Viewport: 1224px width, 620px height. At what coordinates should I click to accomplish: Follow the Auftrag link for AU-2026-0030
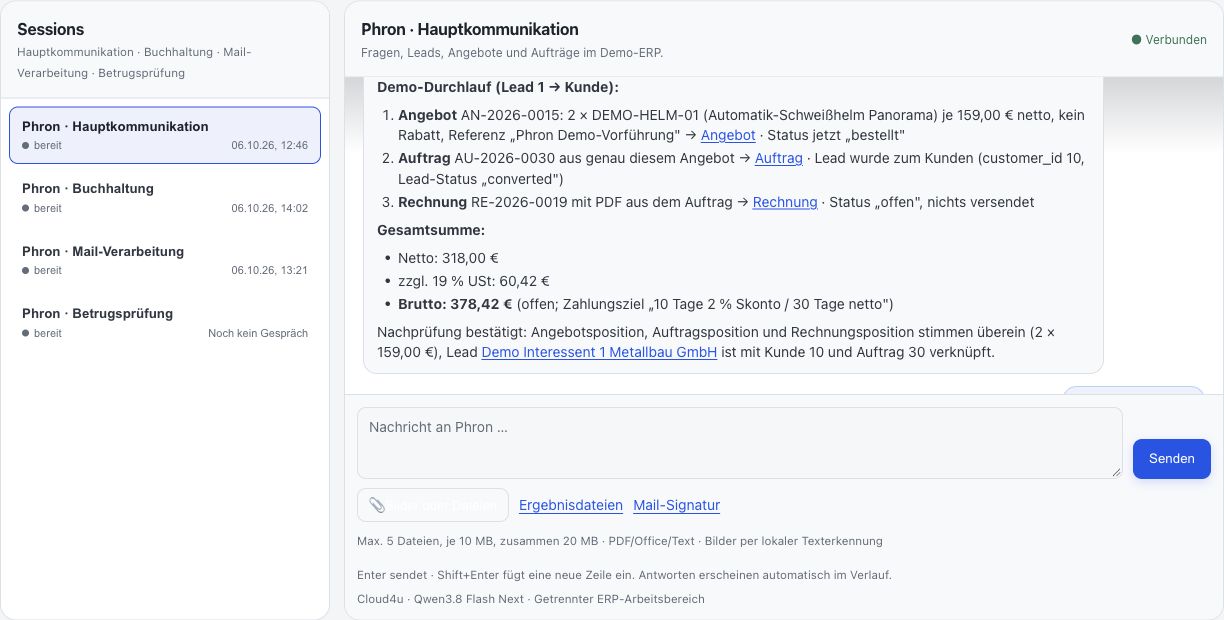(x=779, y=158)
